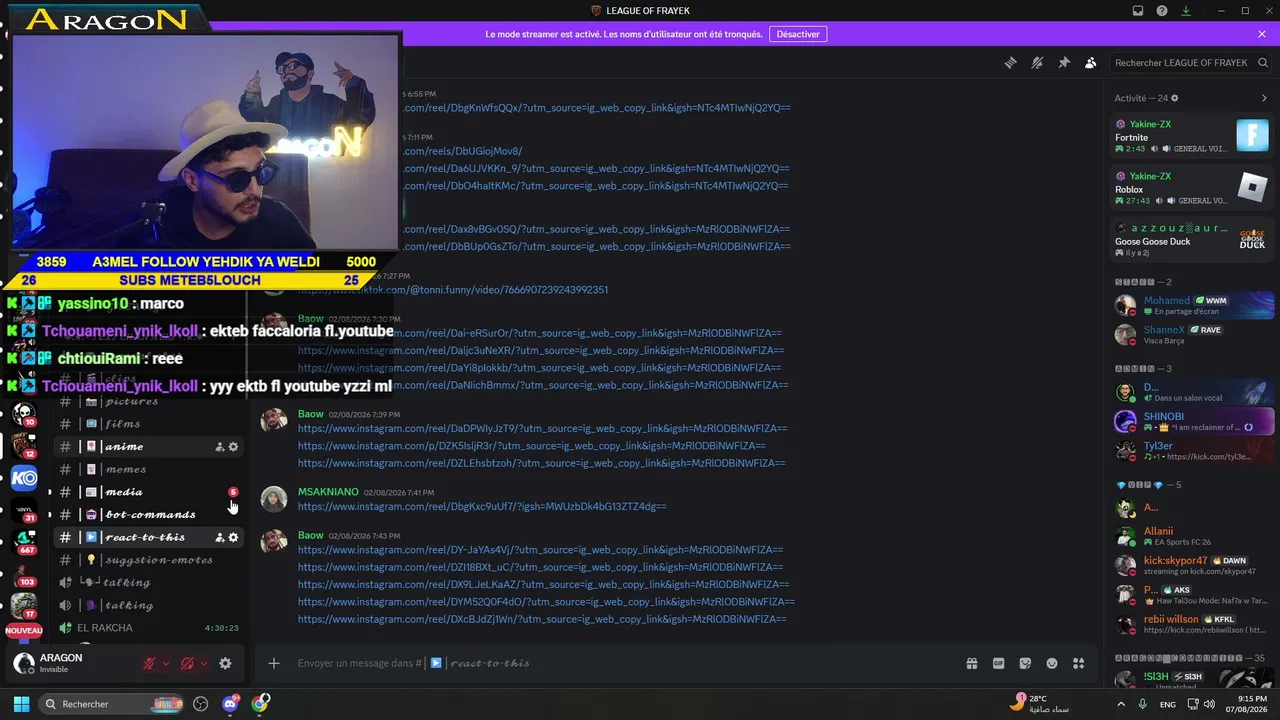Open the TikTok tonni.funny video link
The image size is (1280, 720).
(x=453, y=290)
